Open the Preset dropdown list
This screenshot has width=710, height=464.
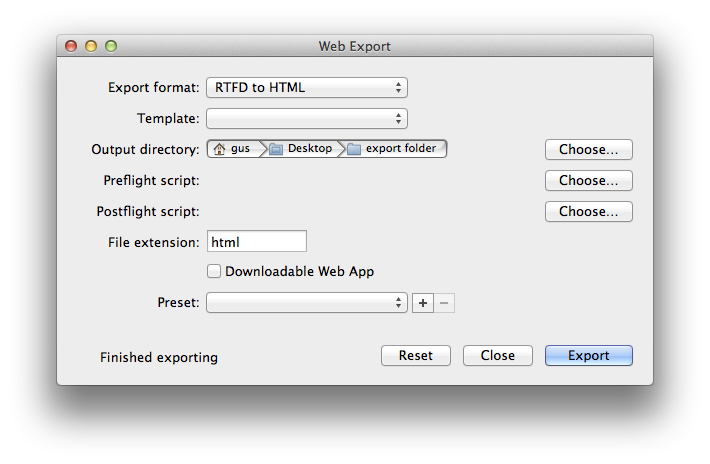(306, 302)
